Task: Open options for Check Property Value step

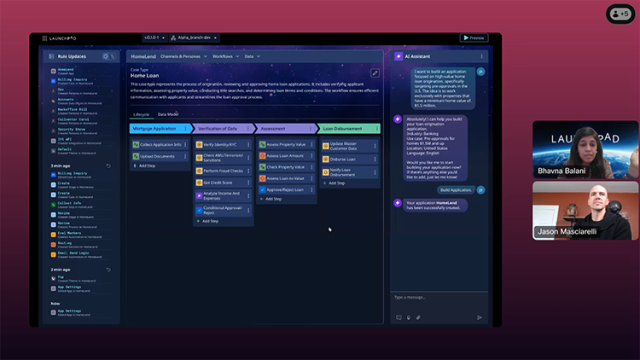Action: coord(311,167)
